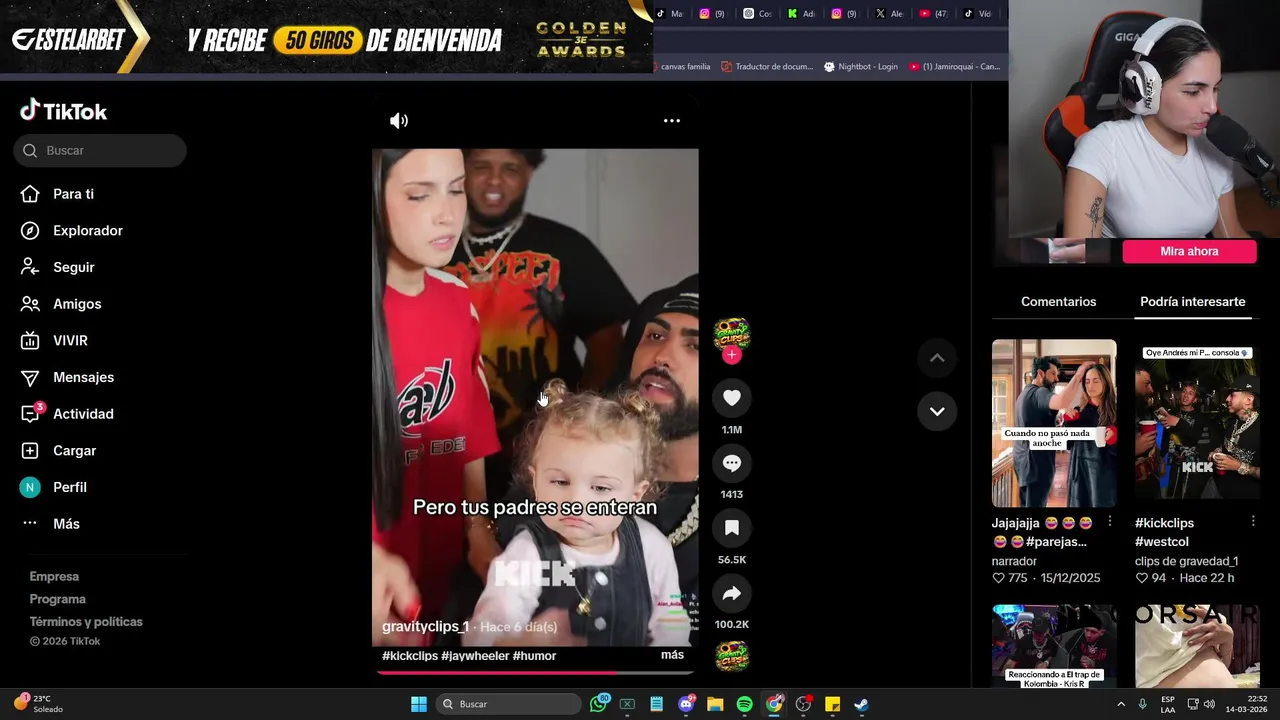
Task: Open the 'Oye Andrés' kickclips thumbnail
Action: point(1197,423)
